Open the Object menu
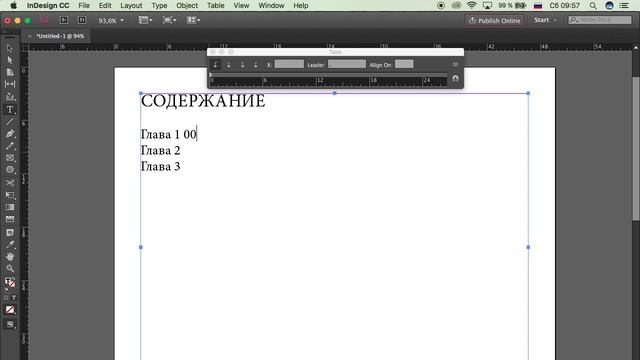 tap(187, 5)
